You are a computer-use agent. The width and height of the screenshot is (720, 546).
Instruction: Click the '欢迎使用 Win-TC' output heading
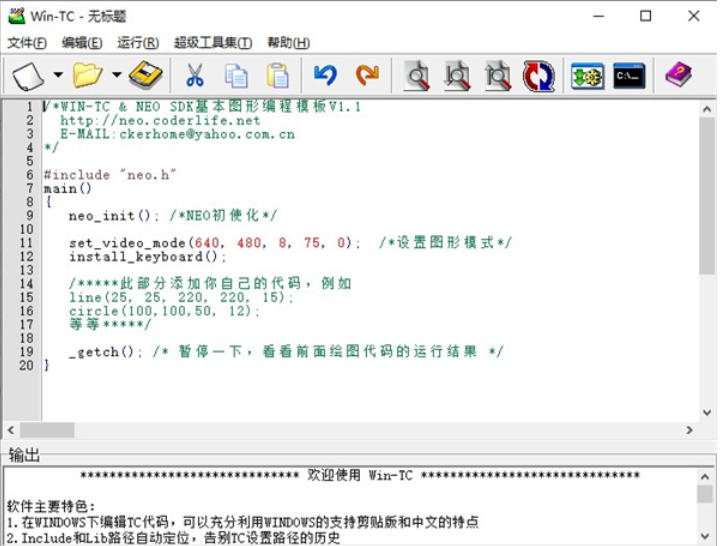360,475
